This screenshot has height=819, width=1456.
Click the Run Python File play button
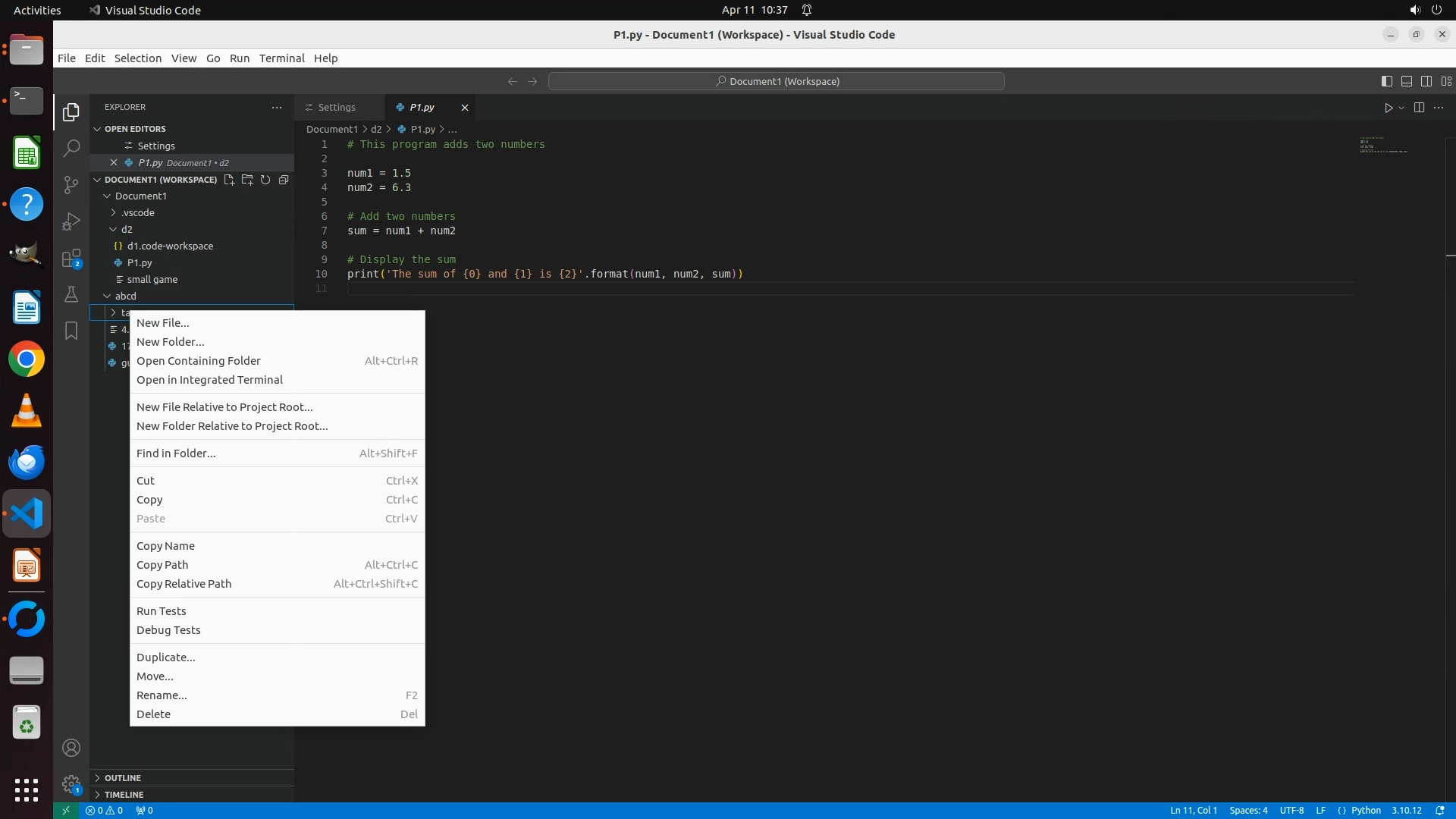coord(1388,108)
